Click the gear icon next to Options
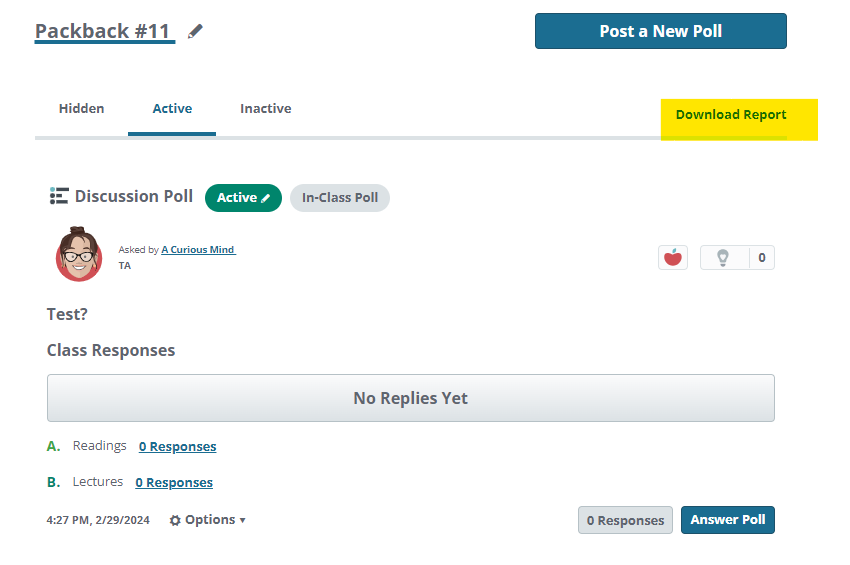Screen dimensions: 850x565 point(176,521)
